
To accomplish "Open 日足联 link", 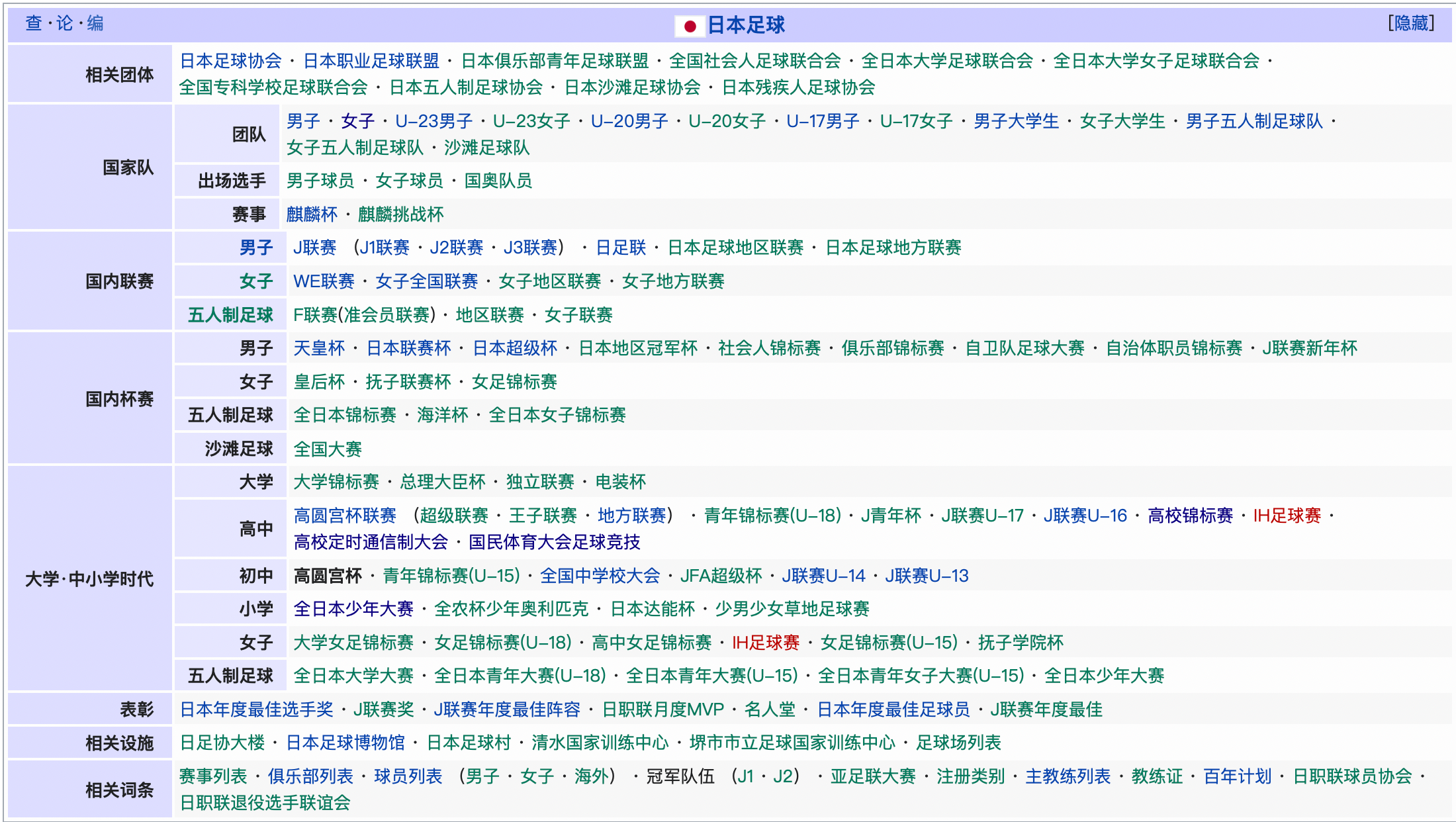I will point(621,248).
